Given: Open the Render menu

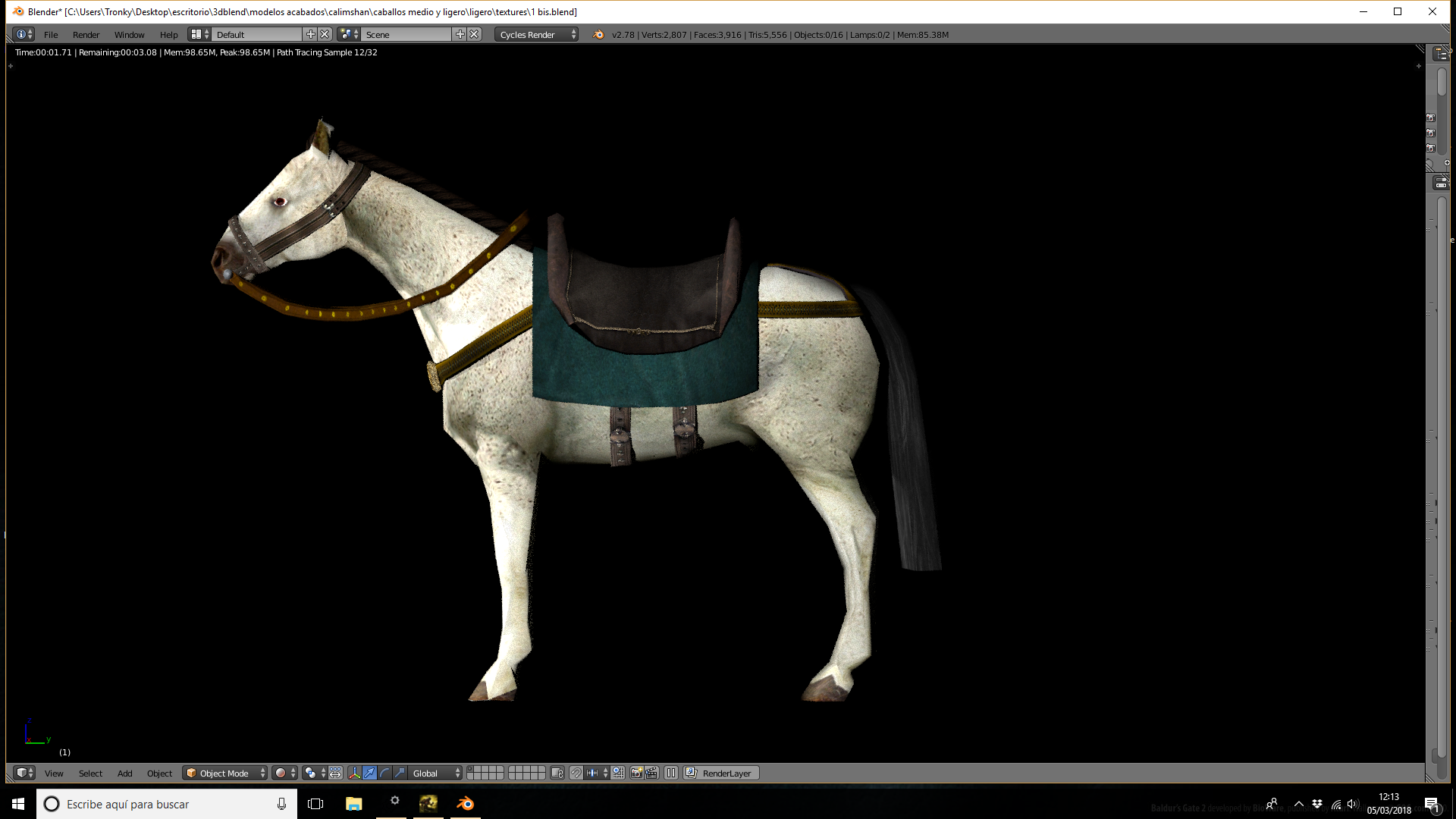Looking at the screenshot, I should coord(86,34).
